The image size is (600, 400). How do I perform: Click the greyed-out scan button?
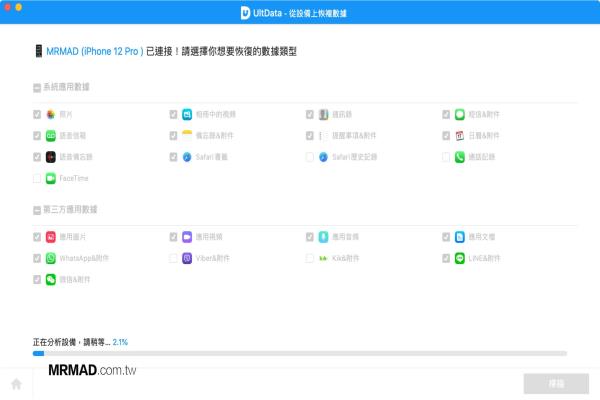[556, 384]
